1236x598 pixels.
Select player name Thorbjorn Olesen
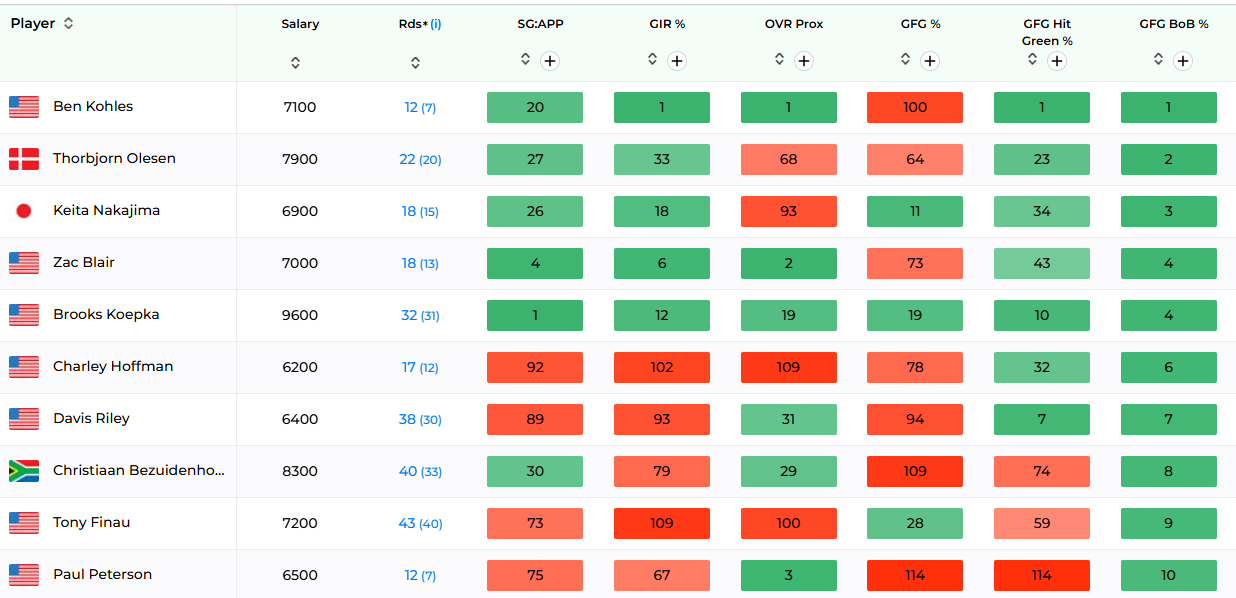click(x=114, y=158)
